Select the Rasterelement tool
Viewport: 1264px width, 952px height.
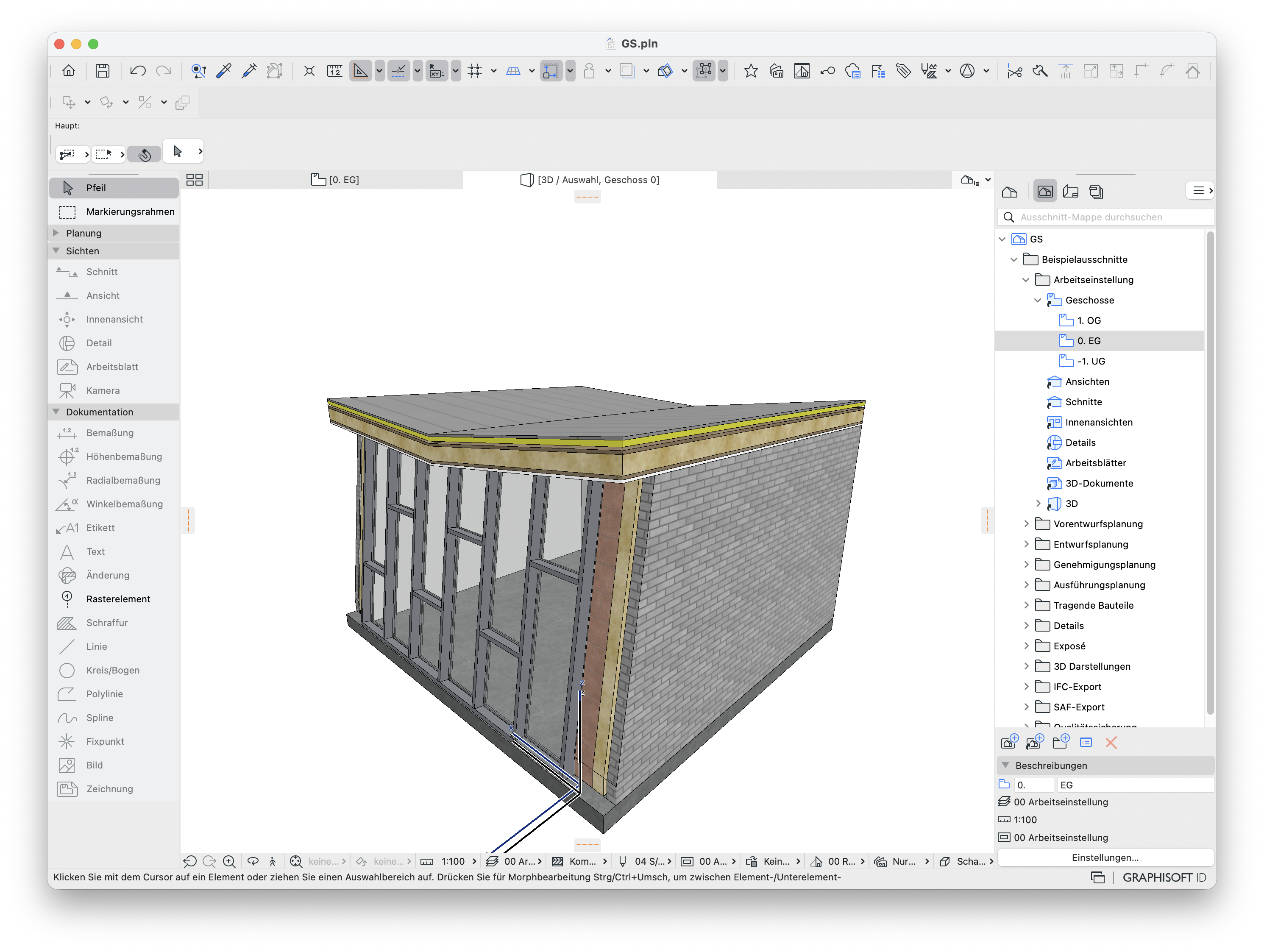[x=114, y=599]
